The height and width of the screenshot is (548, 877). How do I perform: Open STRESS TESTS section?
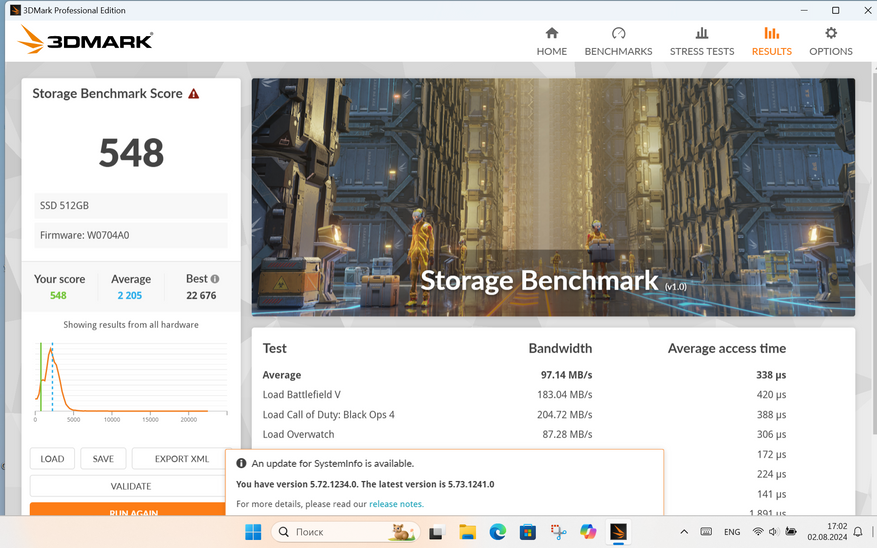click(x=701, y=42)
